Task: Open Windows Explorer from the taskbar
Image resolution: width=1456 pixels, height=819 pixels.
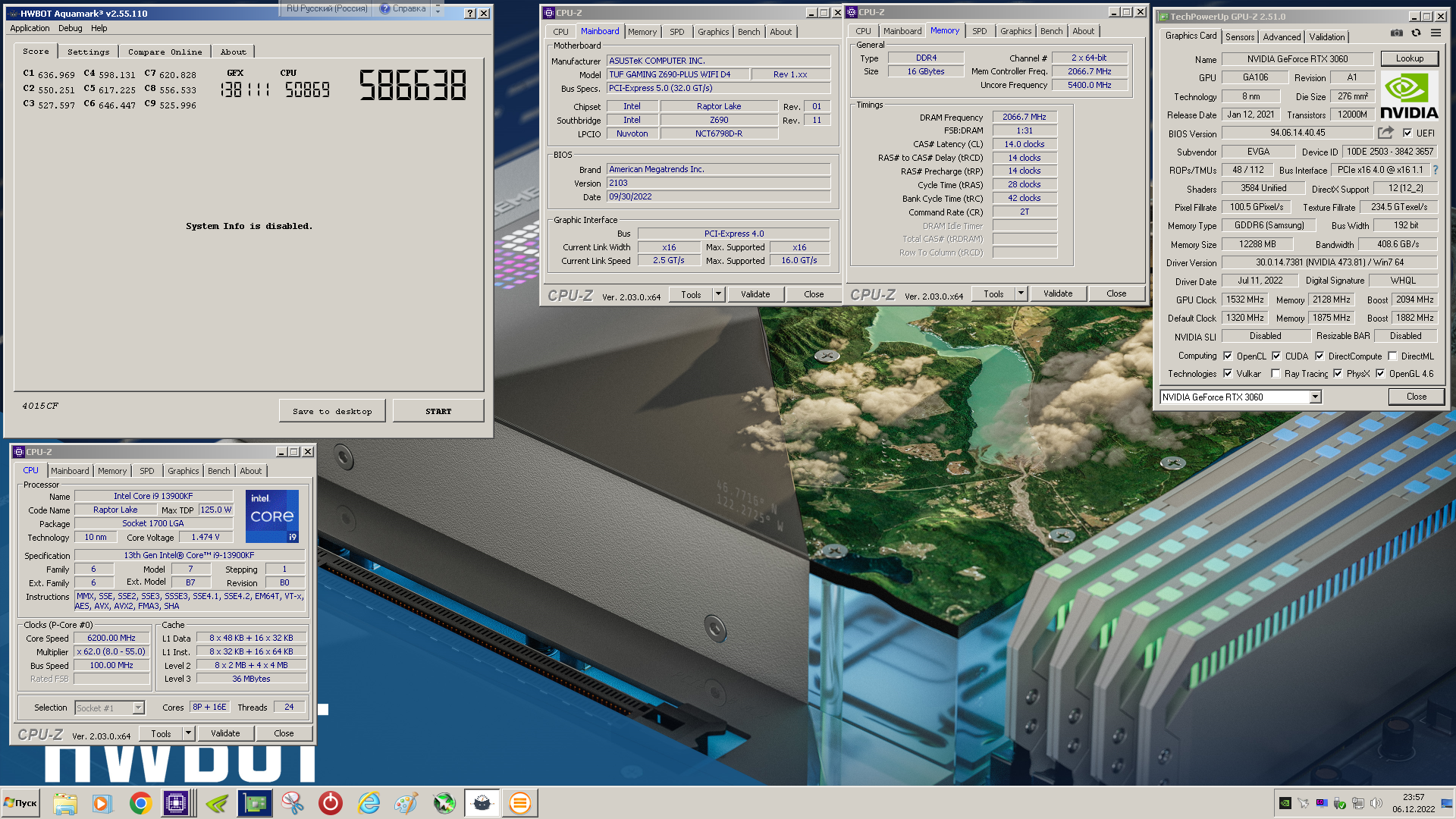Action: 65,803
